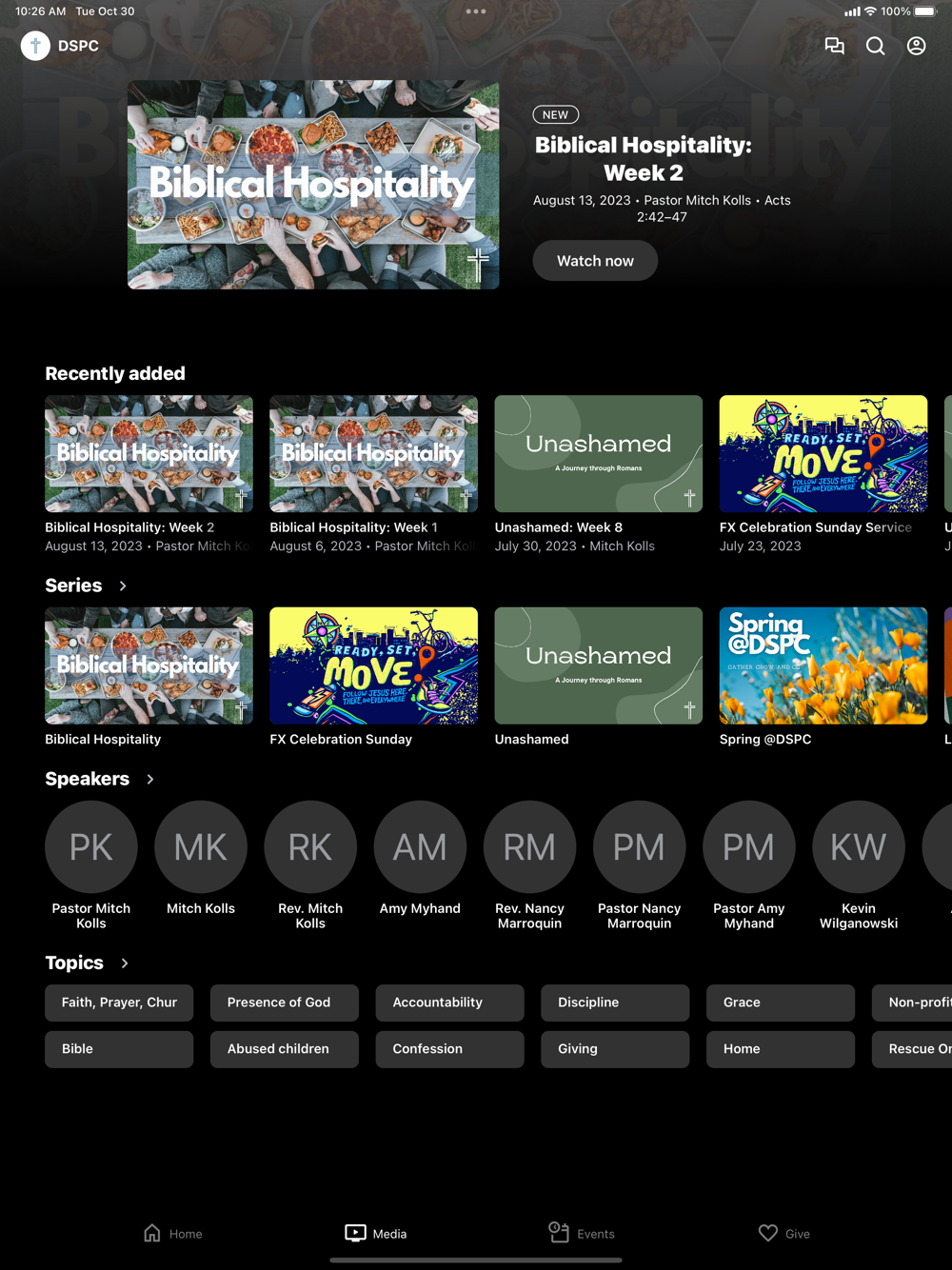Image resolution: width=952 pixels, height=1270 pixels.
Task: Open Biblical Hospitality Week 1 thumbnail
Action: tap(374, 454)
